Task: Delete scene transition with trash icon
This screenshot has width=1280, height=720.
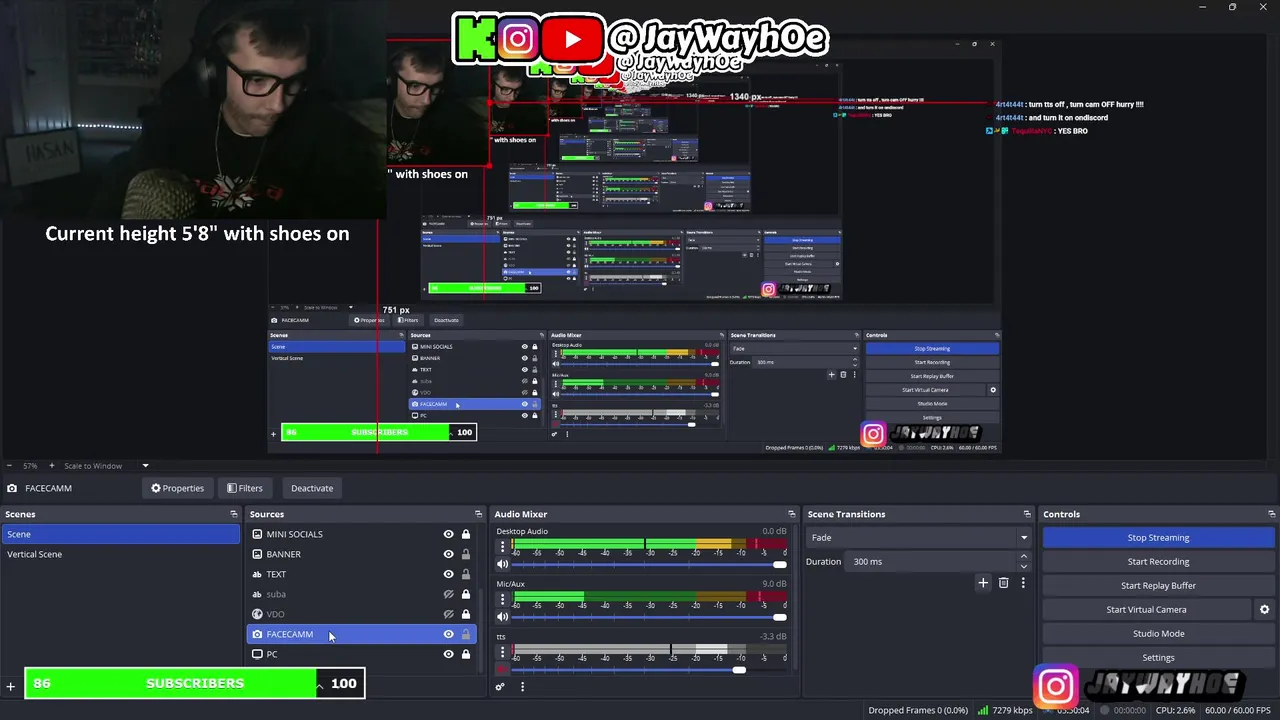Action: (x=1004, y=583)
